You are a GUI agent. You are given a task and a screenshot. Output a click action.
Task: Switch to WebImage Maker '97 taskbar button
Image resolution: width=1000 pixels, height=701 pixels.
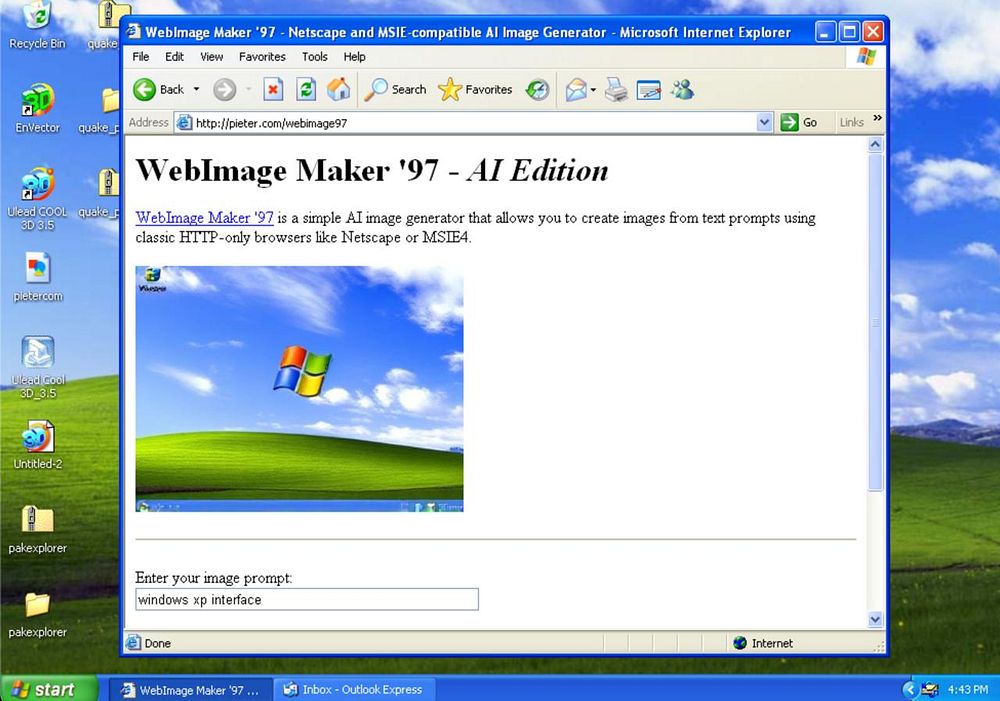190,690
